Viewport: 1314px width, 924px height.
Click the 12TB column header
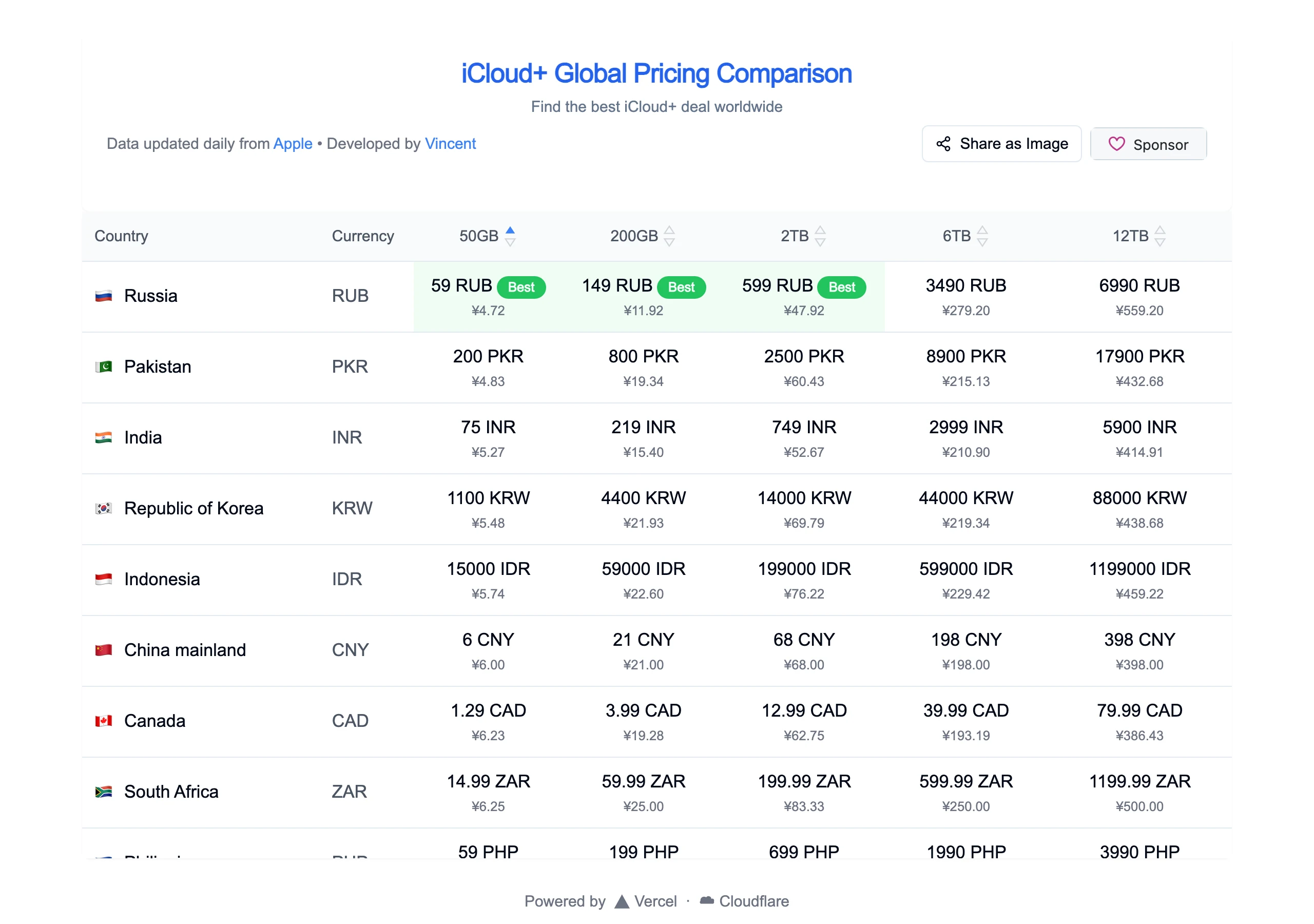click(x=1139, y=236)
